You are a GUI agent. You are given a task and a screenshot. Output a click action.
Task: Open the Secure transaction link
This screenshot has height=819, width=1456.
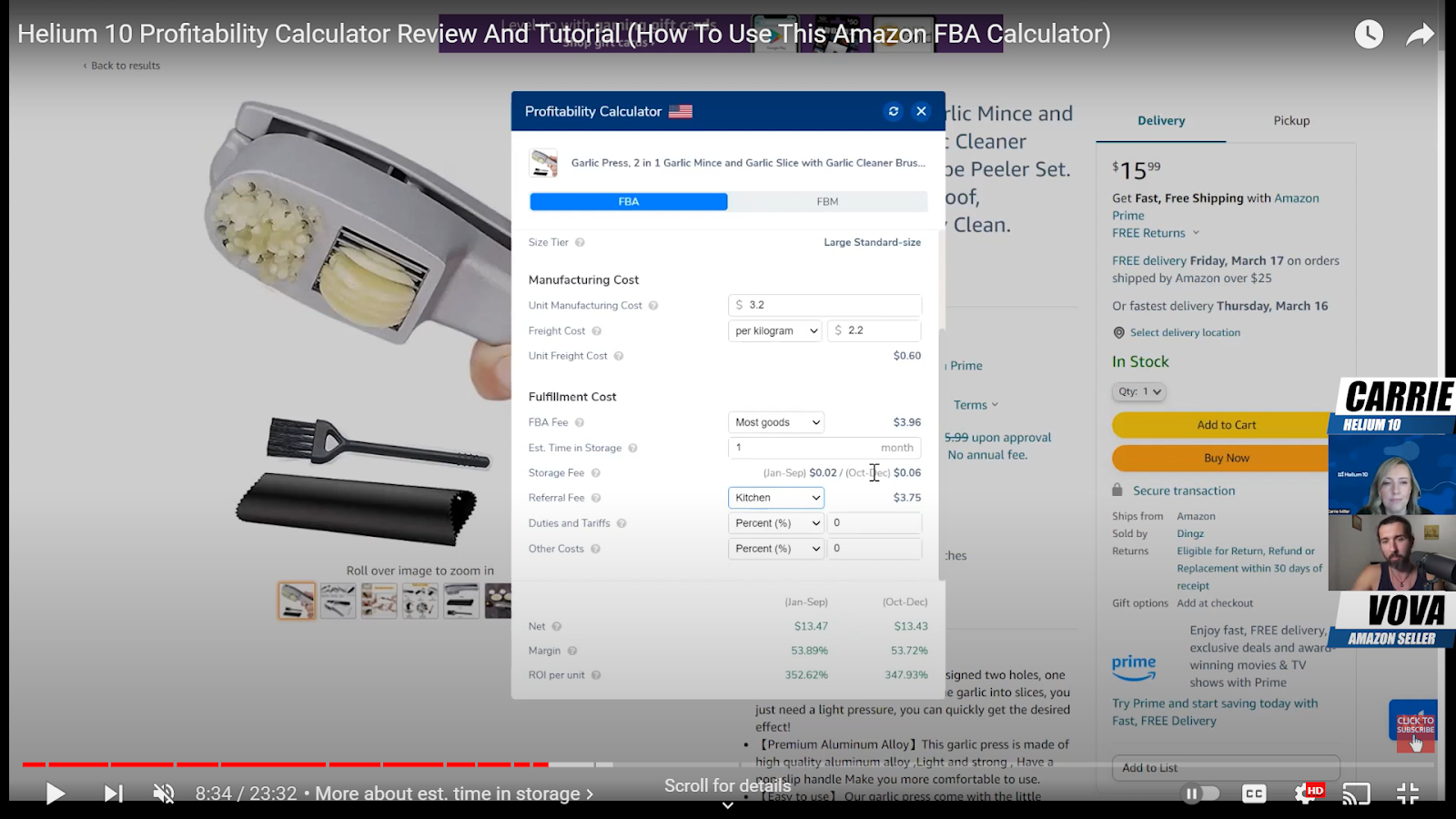(x=1184, y=490)
